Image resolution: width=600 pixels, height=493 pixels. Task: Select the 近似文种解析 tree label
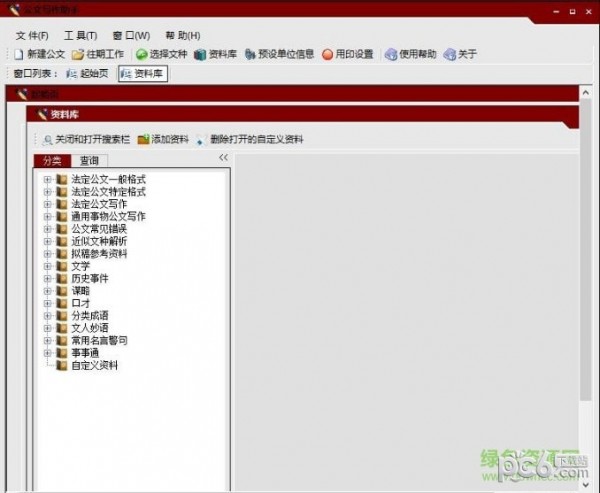pyautogui.click(x=99, y=241)
